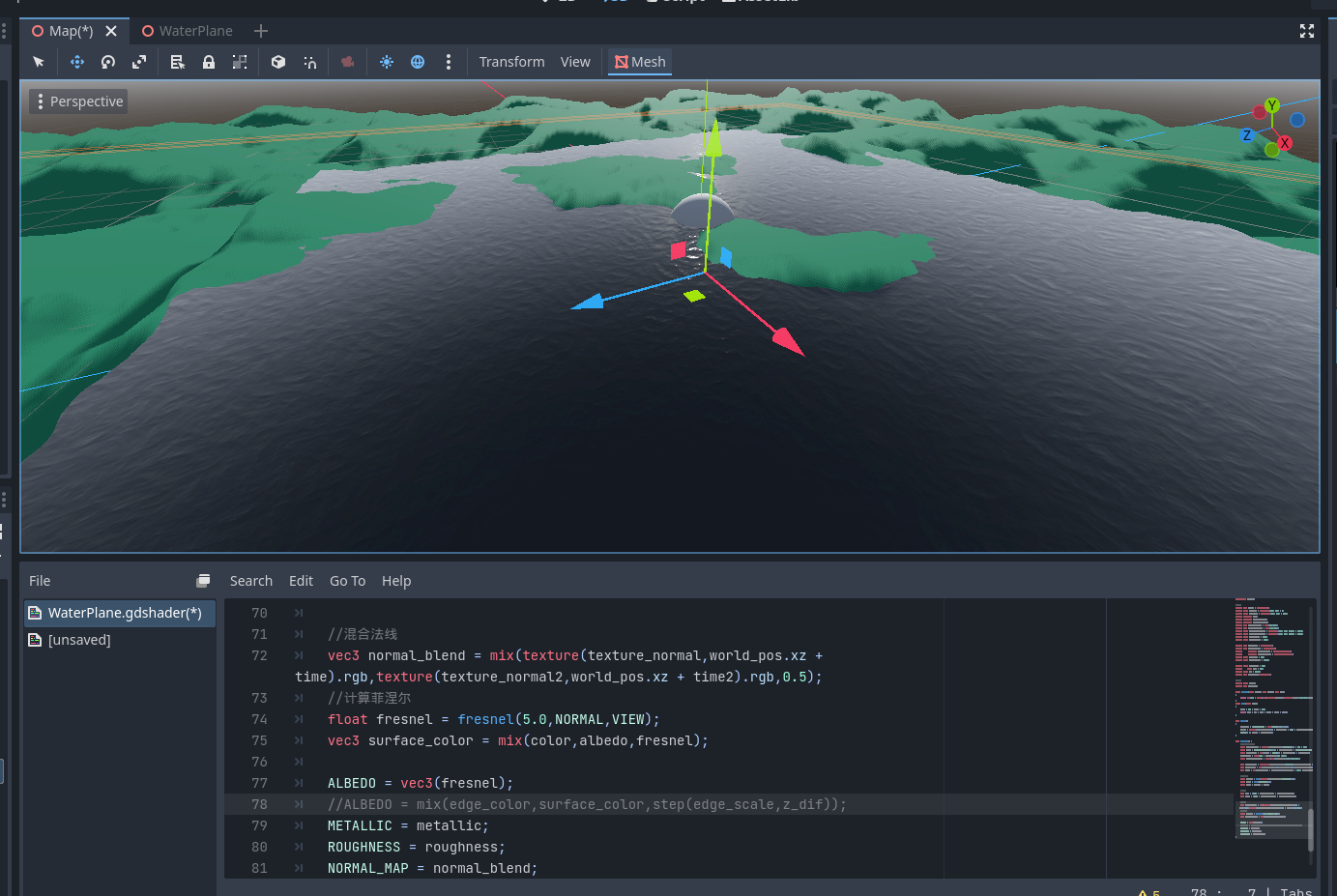Click the list-select mode icon
The width and height of the screenshot is (1337, 896).
coord(178,62)
